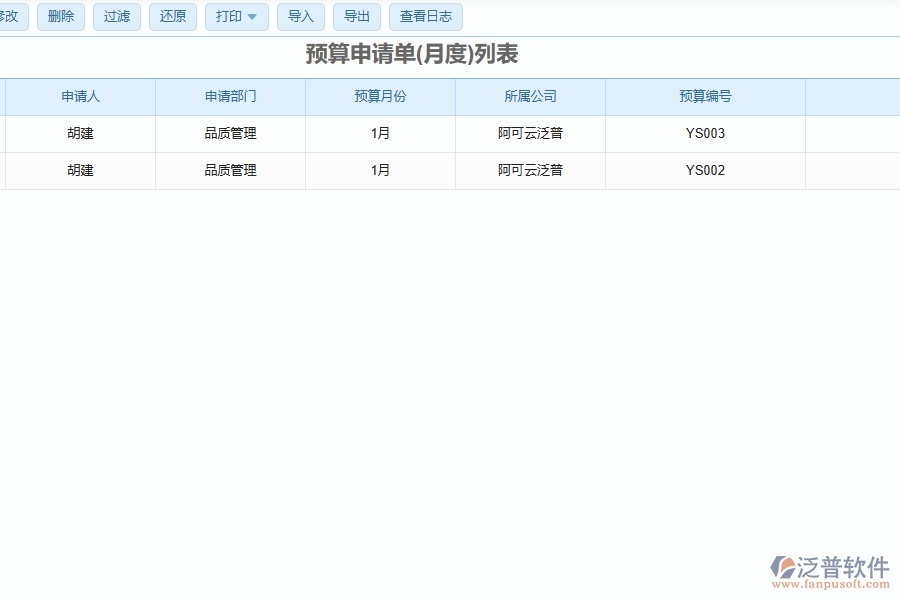Expand the 打印 (Print) dropdown arrow
Screen dimensions: 900x600
pyautogui.click(x=252, y=17)
